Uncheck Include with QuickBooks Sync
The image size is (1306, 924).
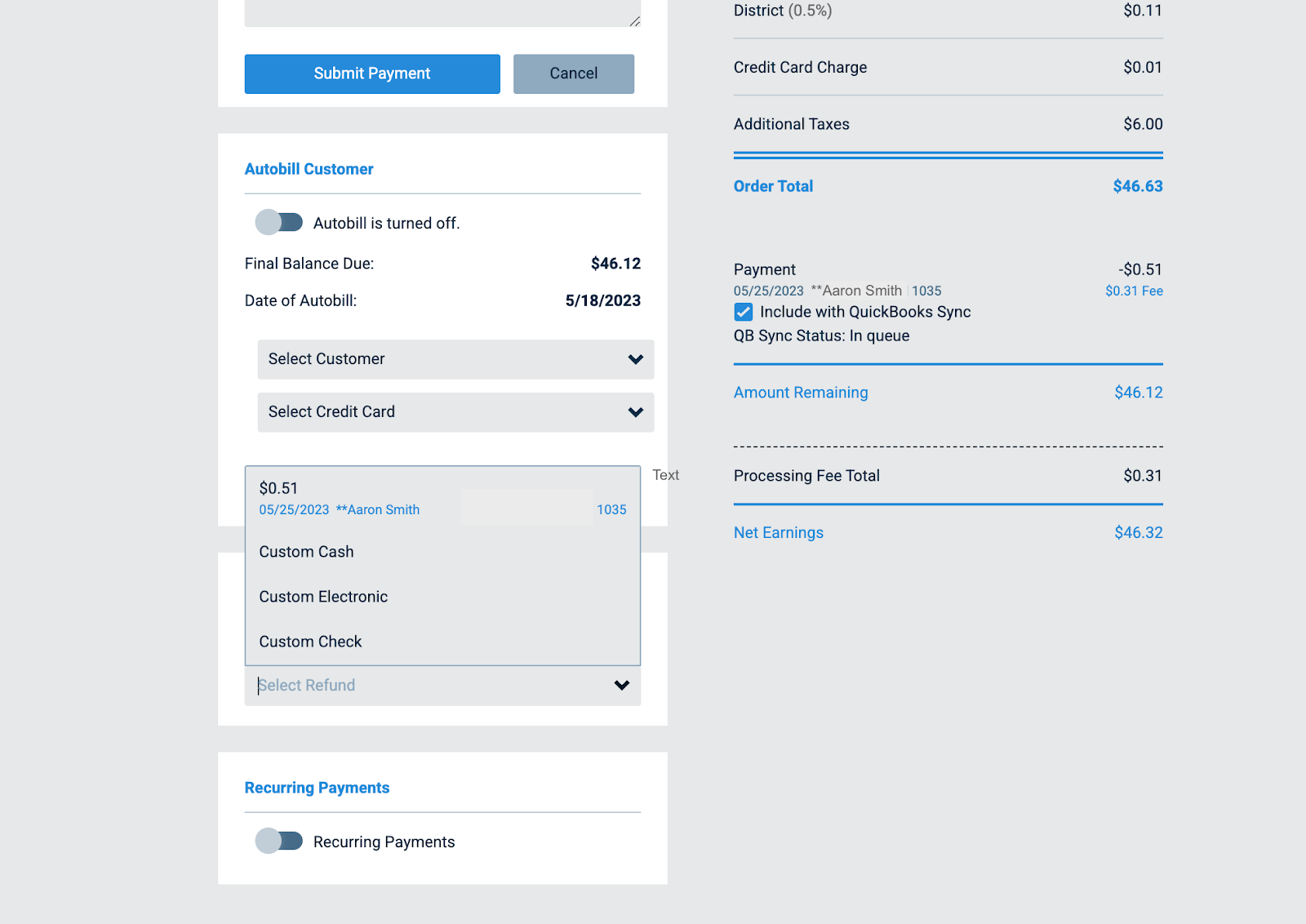(743, 312)
